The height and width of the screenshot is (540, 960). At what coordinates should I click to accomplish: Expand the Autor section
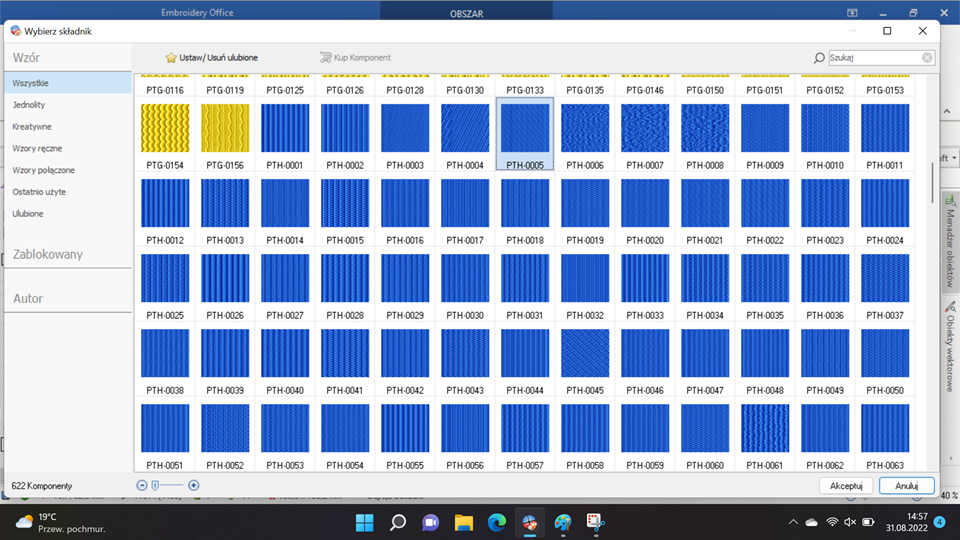[29, 298]
